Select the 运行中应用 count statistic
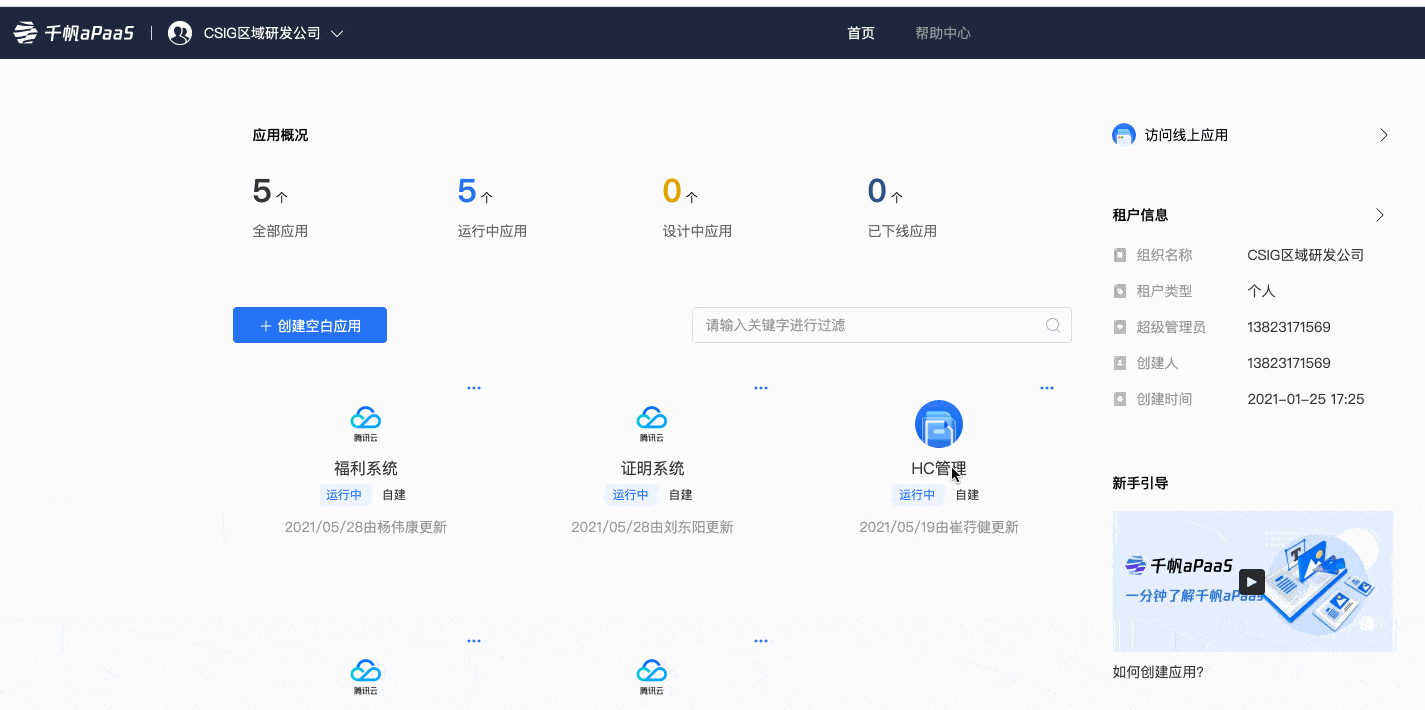The height and width of the screenshot is (710, 1425). click(x=468, y=190)
